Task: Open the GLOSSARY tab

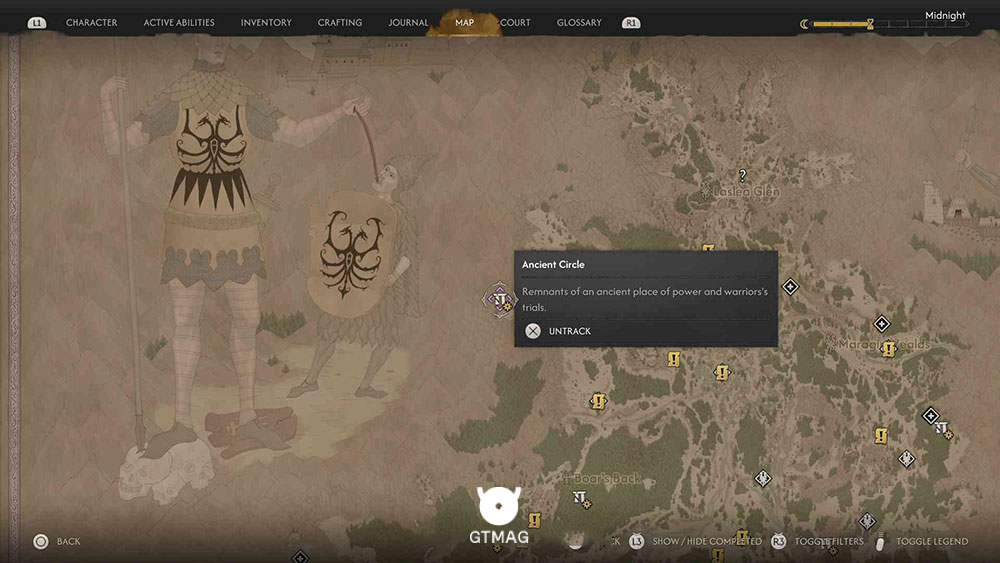Action: 579,22
